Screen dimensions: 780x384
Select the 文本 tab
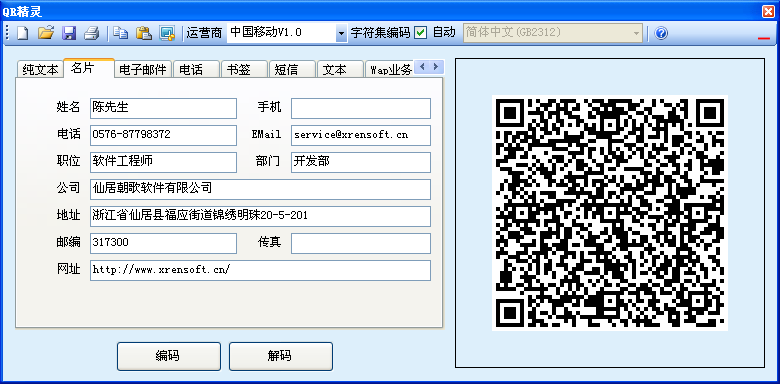tap(340, 70)
